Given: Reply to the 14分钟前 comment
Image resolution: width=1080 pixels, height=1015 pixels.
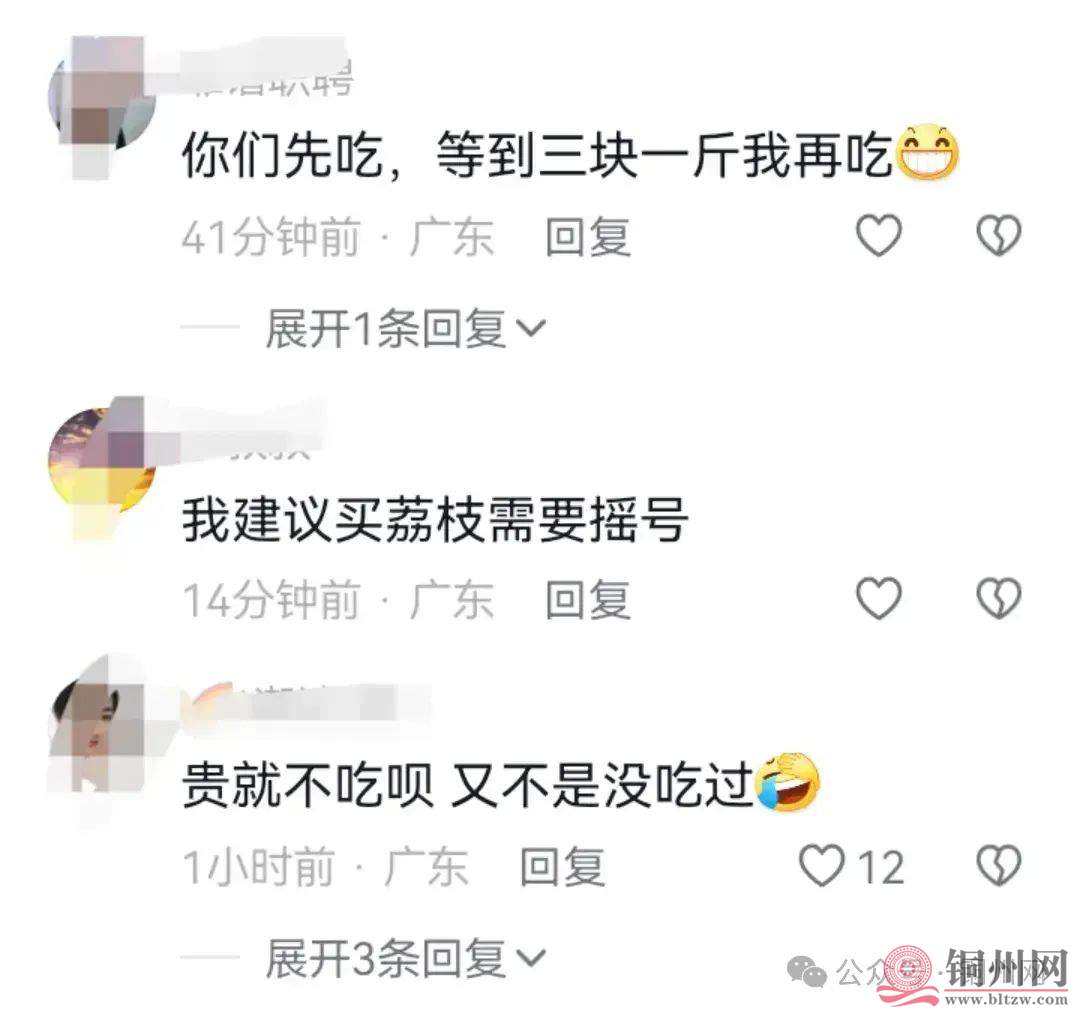Looking at the screenshot, I should pos(588,599).
